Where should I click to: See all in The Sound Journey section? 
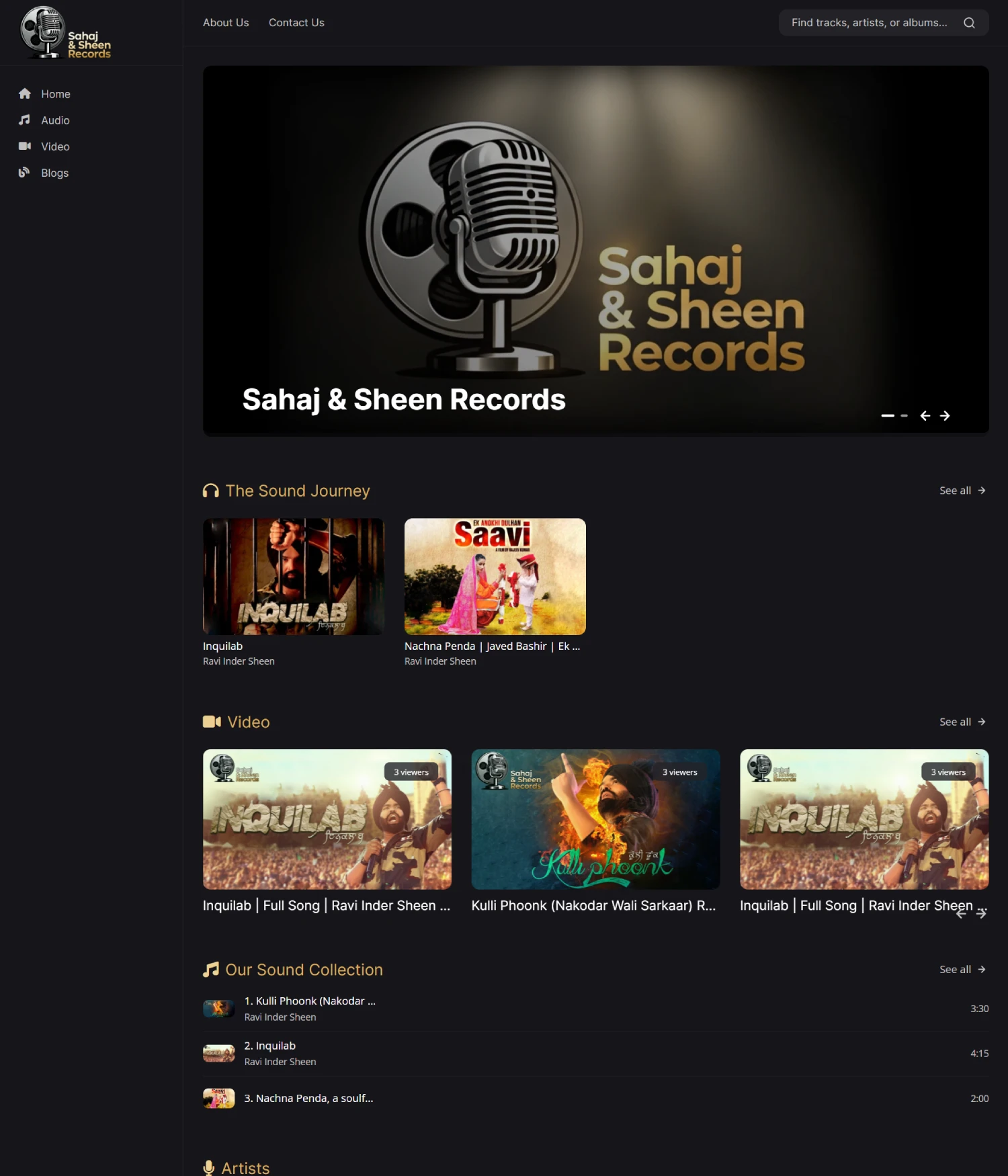point(962,491)
